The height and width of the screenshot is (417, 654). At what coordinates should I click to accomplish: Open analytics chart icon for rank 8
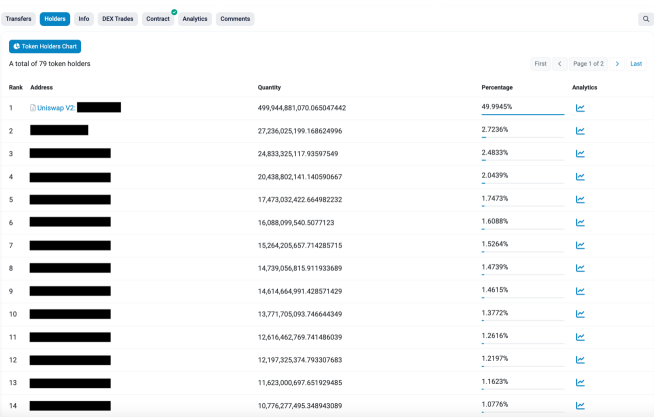click(580, 269)
